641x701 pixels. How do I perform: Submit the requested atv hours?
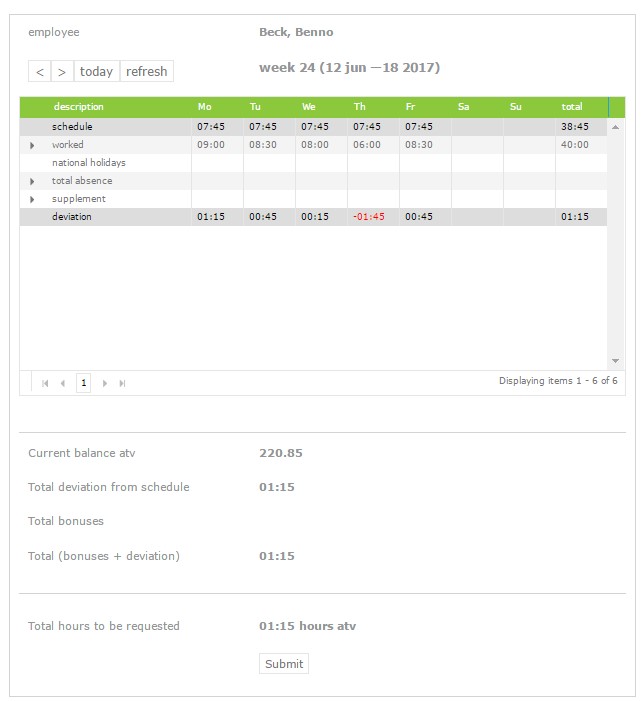coord(284,663)
